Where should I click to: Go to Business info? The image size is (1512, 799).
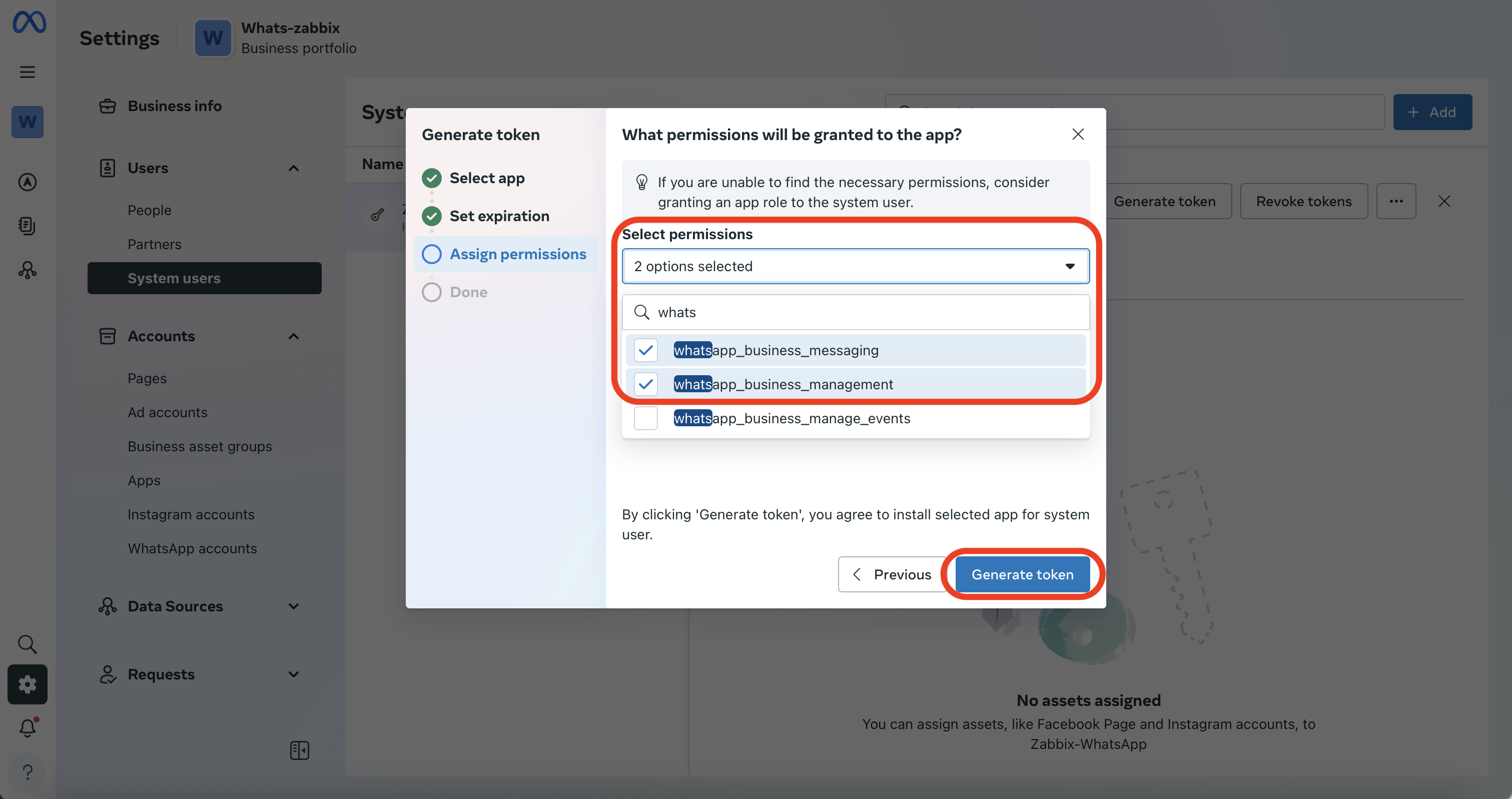tap(175, 106)
